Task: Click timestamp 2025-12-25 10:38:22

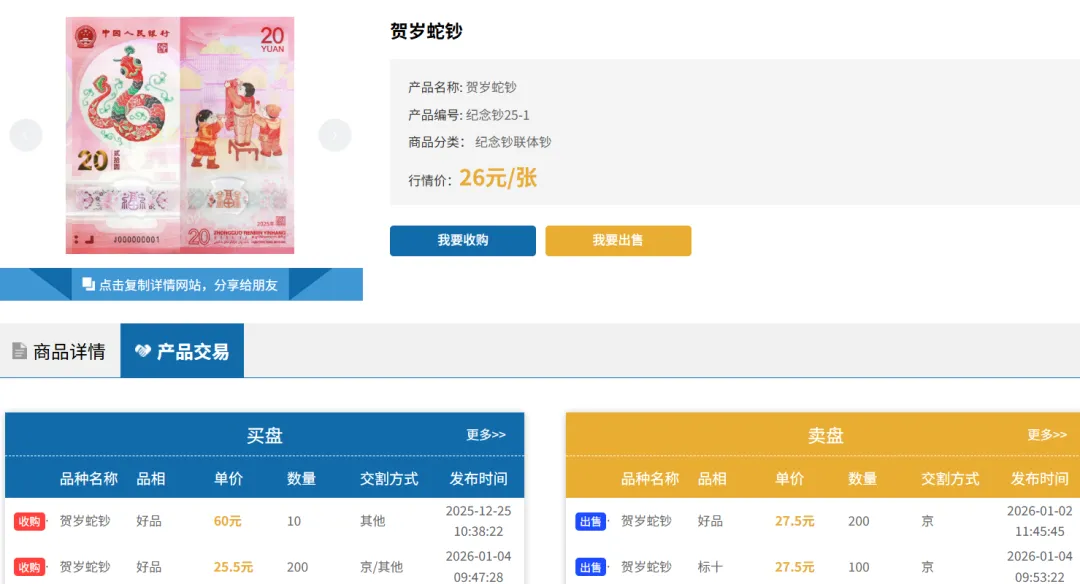Action: (x=478, y=521)
